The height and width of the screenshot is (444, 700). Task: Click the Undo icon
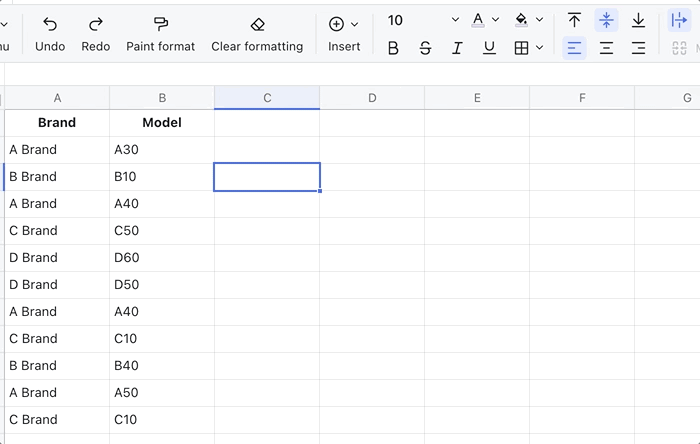pos(50,24)
